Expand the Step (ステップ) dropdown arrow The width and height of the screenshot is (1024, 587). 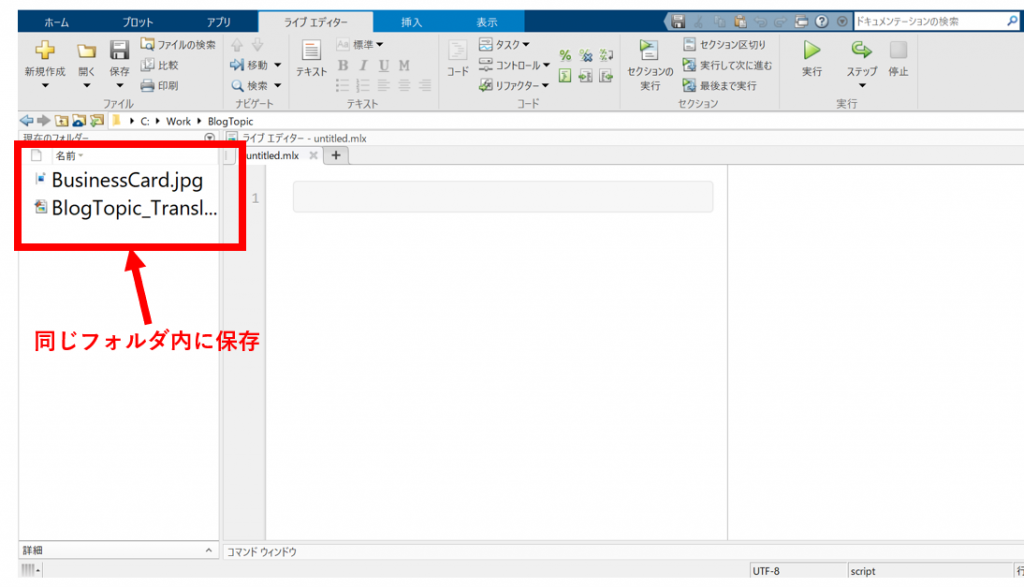(x=861, y=86)
